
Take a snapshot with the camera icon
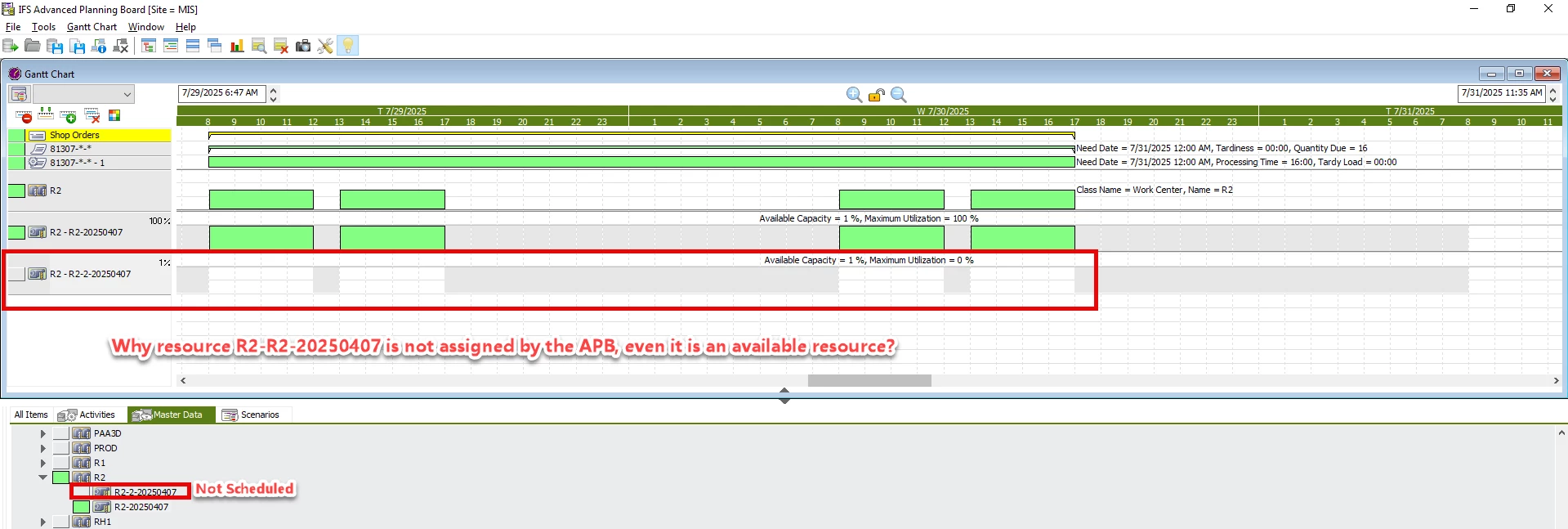pyautogui.click(x=303, y=46)
